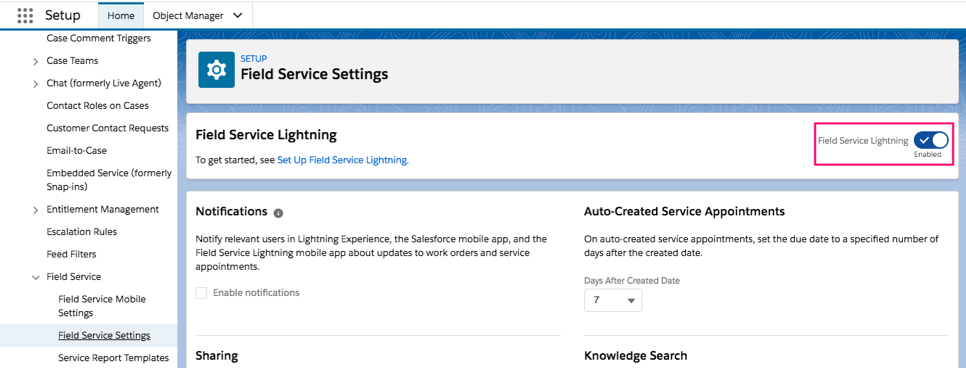Open Customer Contact Requests
The width and height of the screenshot is (966, 368).
[107, 128]
